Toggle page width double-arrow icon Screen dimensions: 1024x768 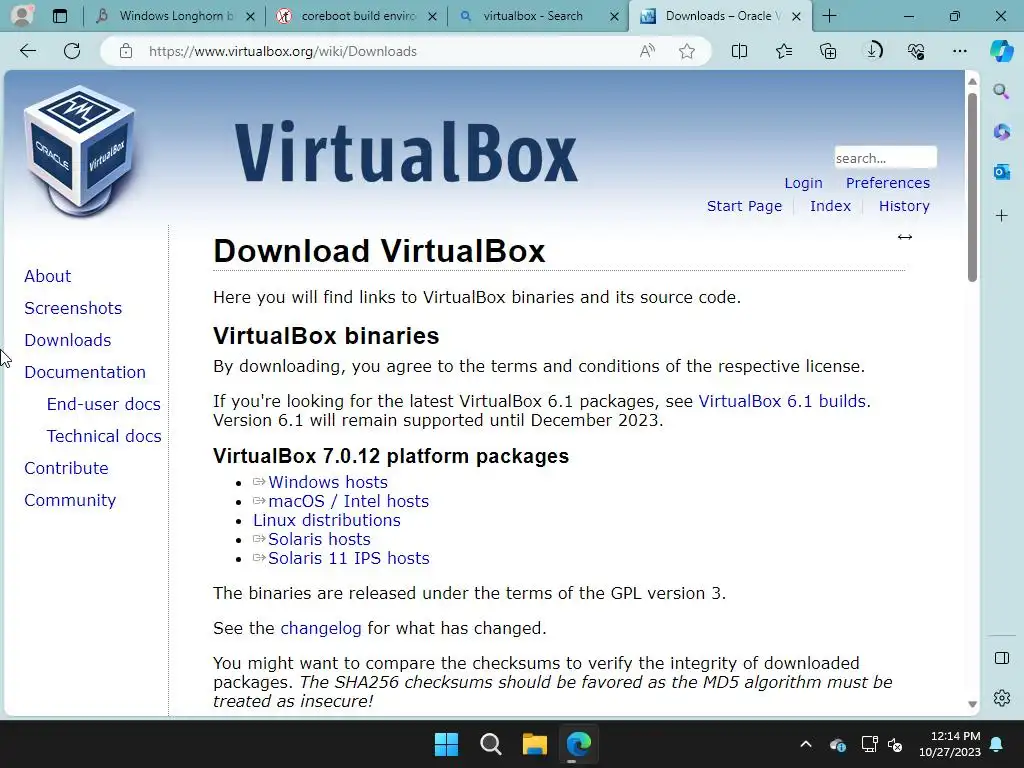(904, 237)
